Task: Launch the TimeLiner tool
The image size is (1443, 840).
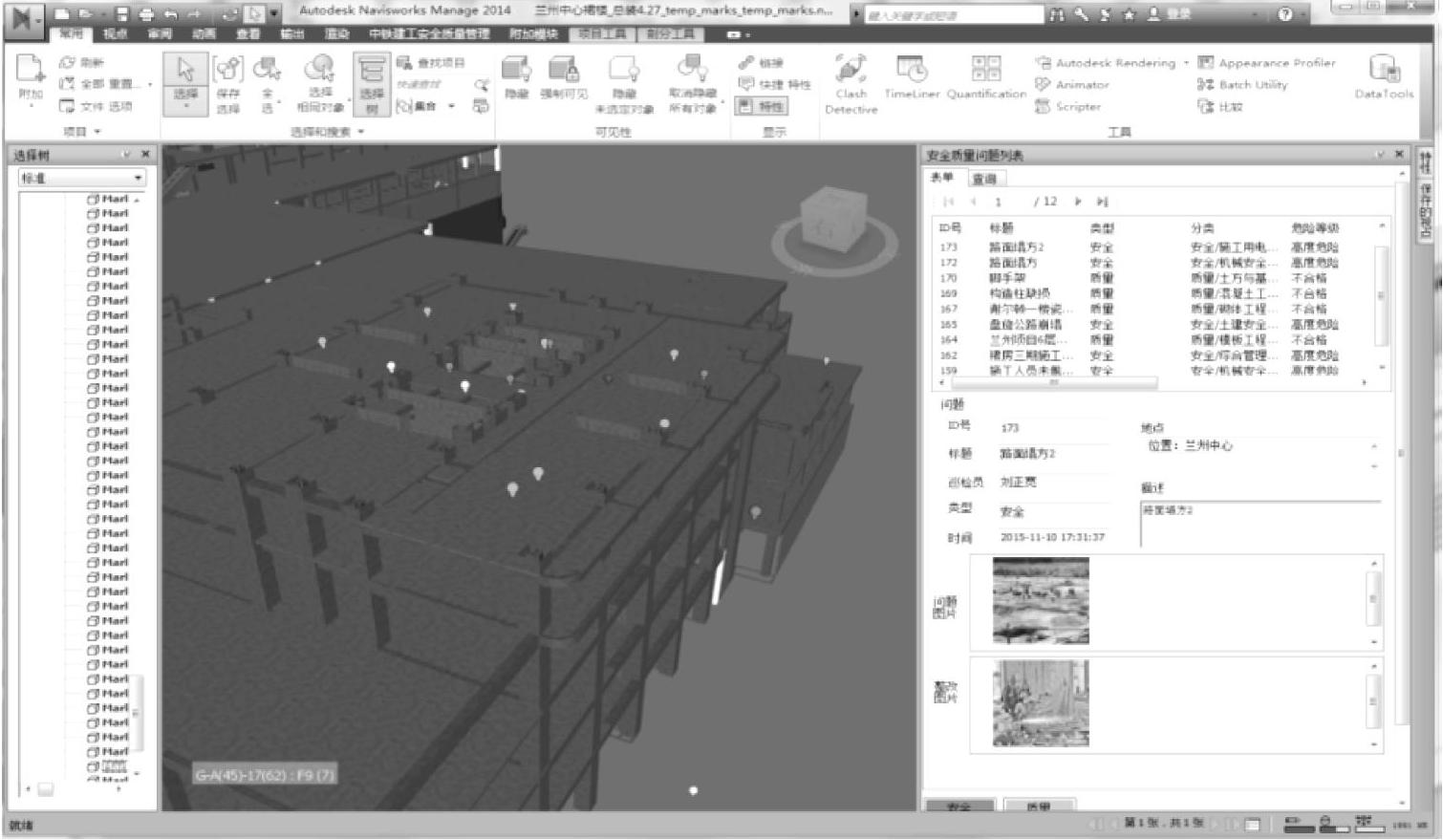Action: [912, 78]
